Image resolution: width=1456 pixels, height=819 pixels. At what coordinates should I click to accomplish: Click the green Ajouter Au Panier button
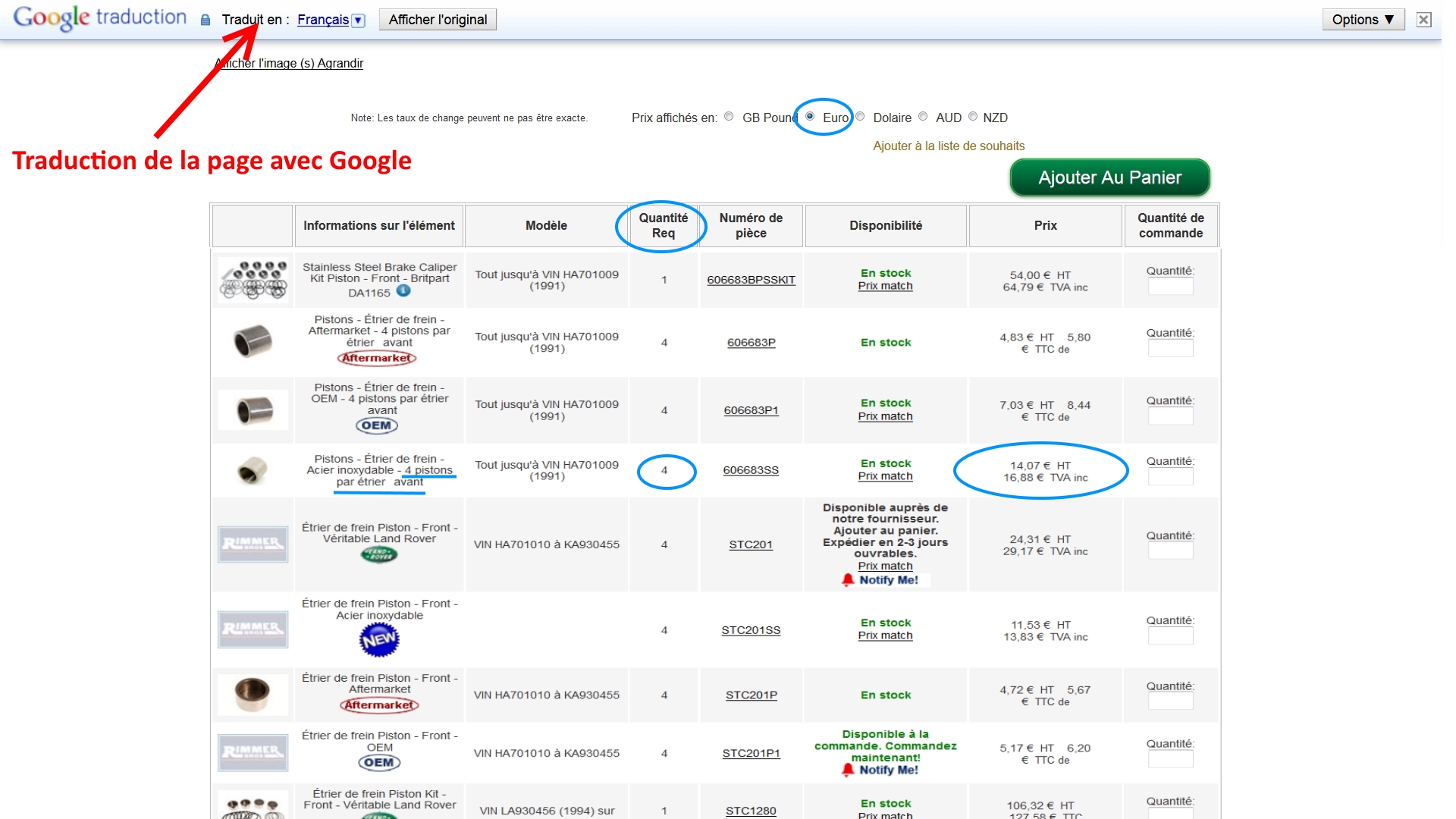tap(1109, 177)
